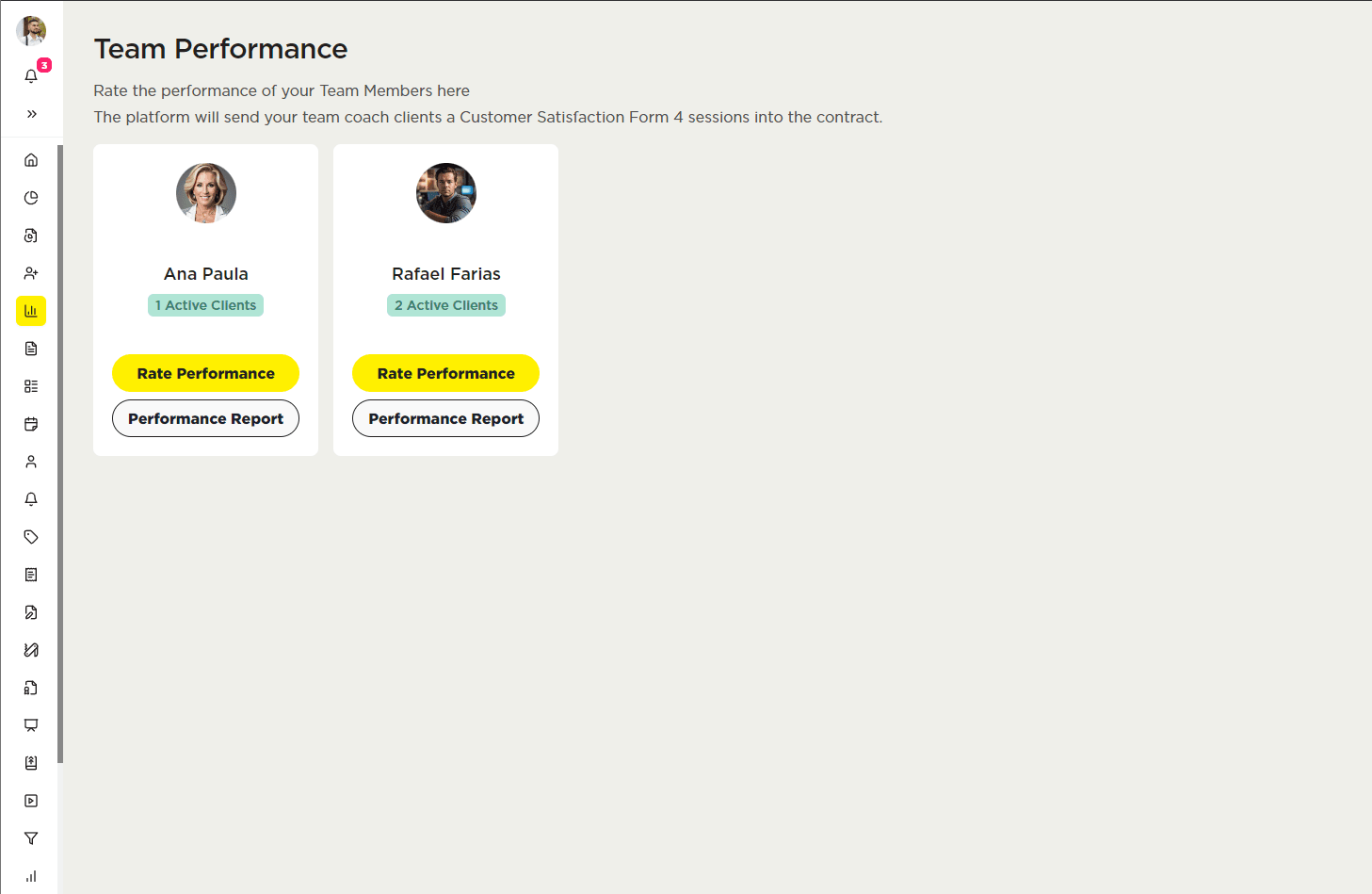Open the add user sidebar icon

tap(31, 273)
